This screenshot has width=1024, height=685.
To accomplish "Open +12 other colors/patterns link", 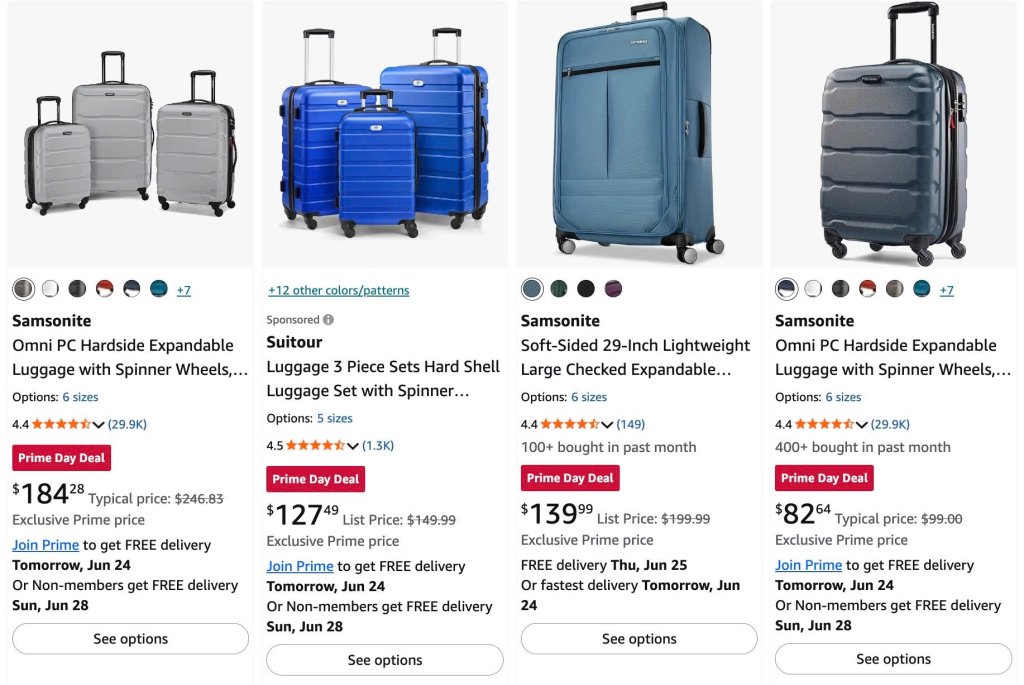I will pyautogui.click(x=338, y=291).
